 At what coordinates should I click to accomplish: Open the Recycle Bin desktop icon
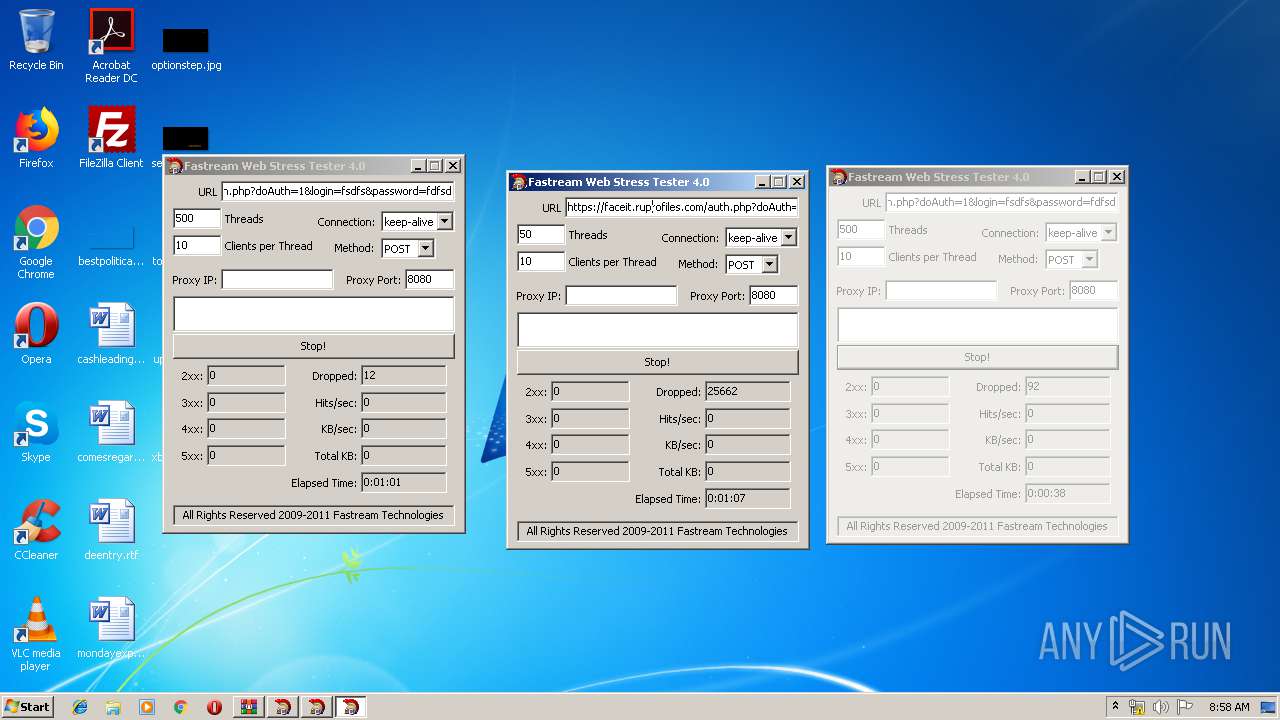tap(36, 40)
